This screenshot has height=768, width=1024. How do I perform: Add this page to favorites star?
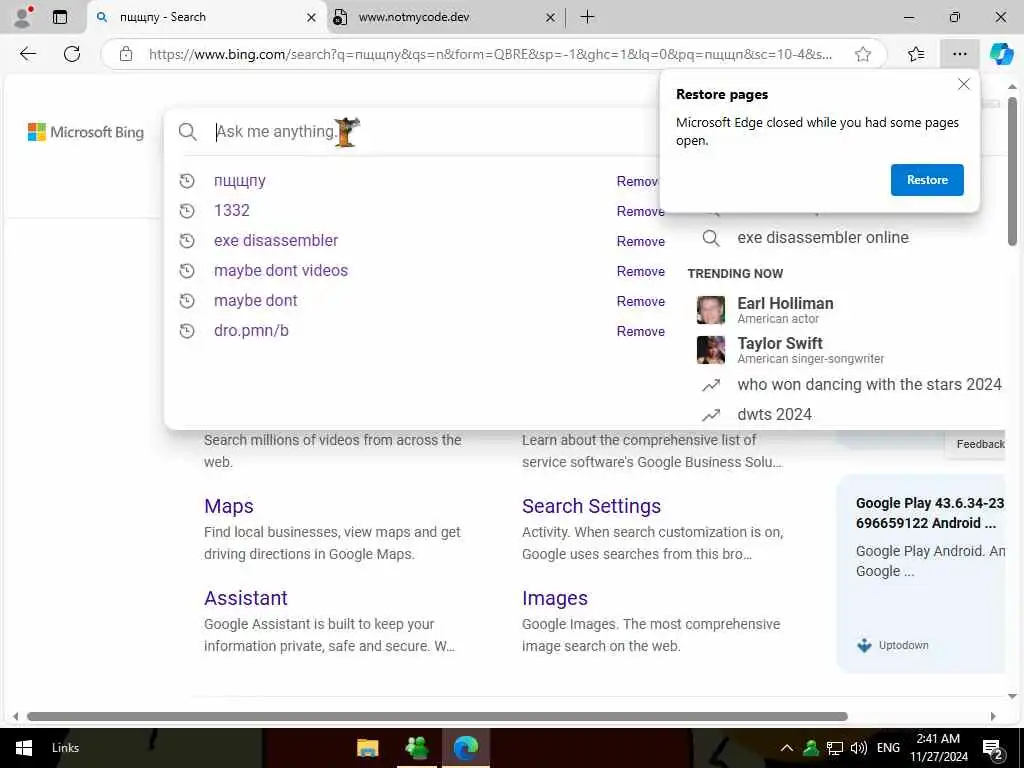pyautogui.click(x=863, y=54)
